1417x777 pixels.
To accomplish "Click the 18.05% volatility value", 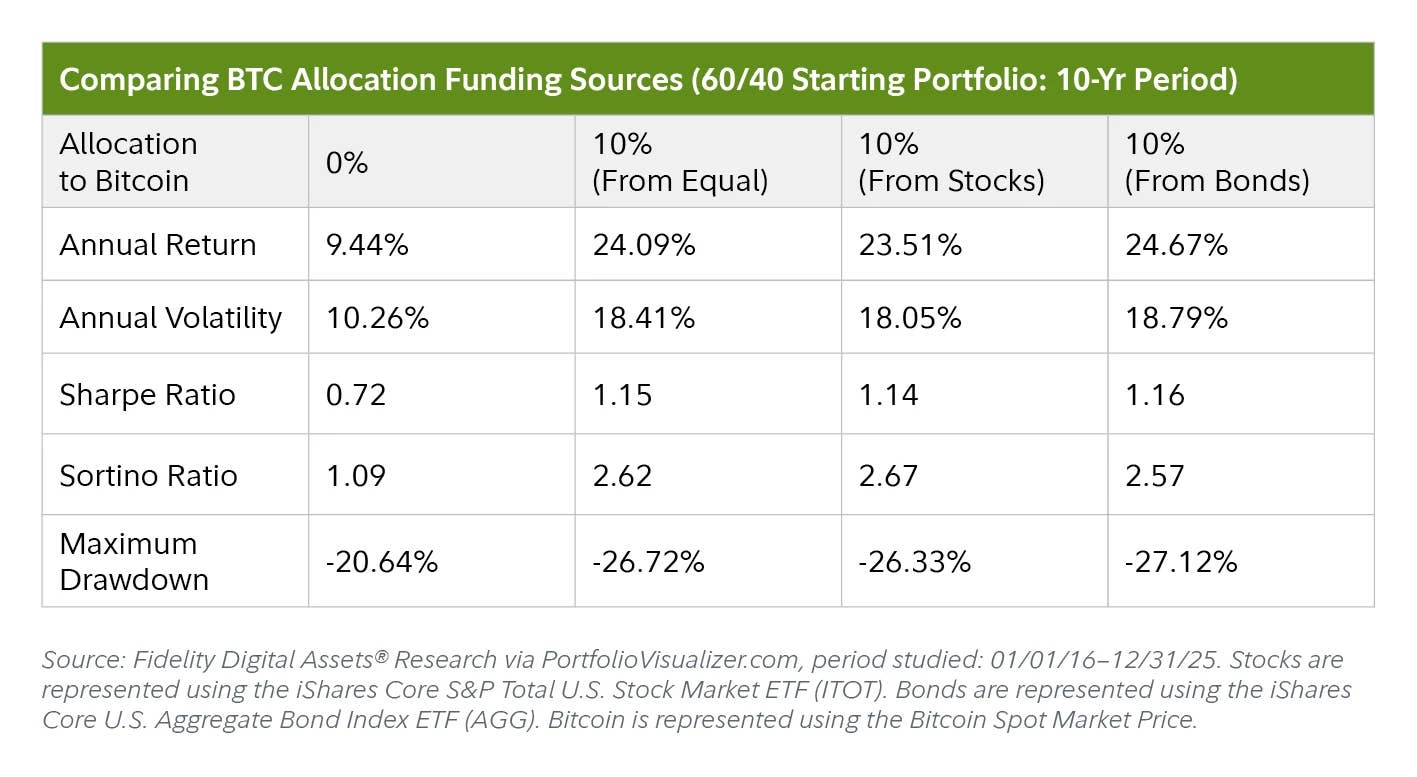I will point(909,318).
